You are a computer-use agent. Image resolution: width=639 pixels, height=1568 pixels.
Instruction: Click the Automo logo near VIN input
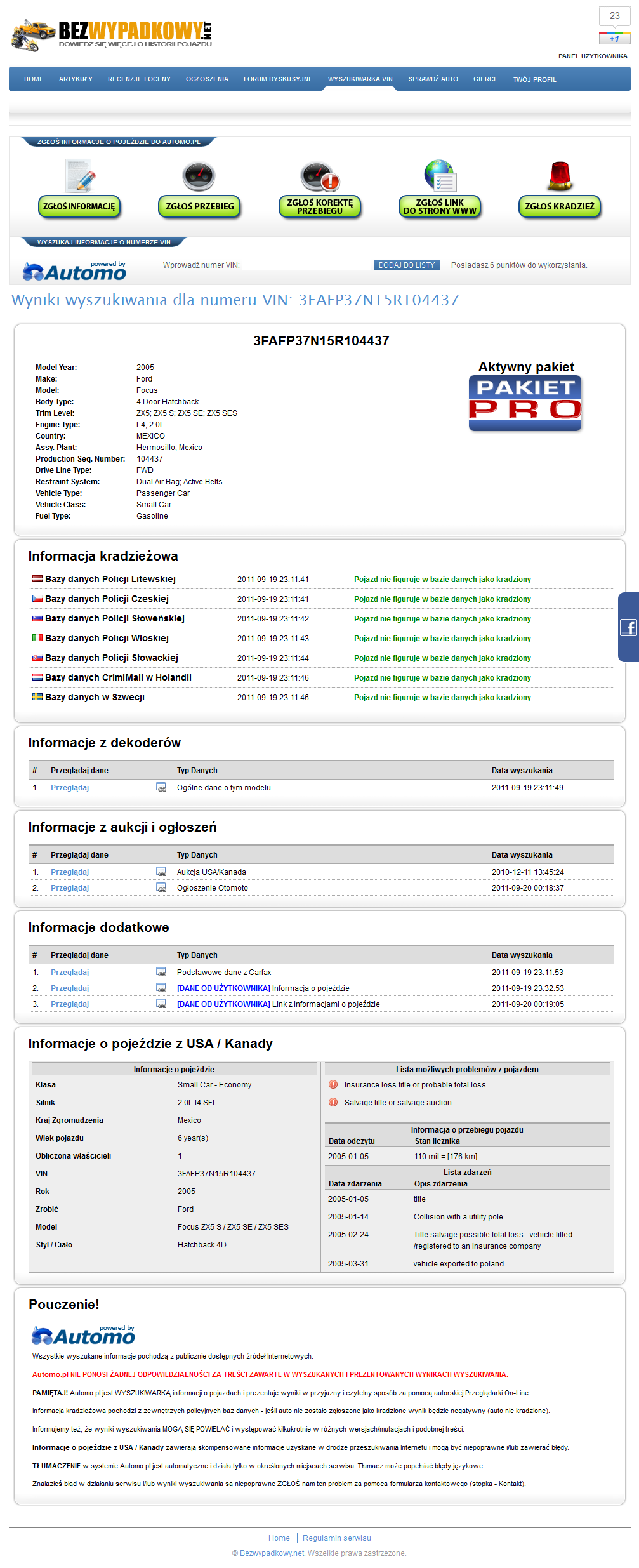coord(74,271)
